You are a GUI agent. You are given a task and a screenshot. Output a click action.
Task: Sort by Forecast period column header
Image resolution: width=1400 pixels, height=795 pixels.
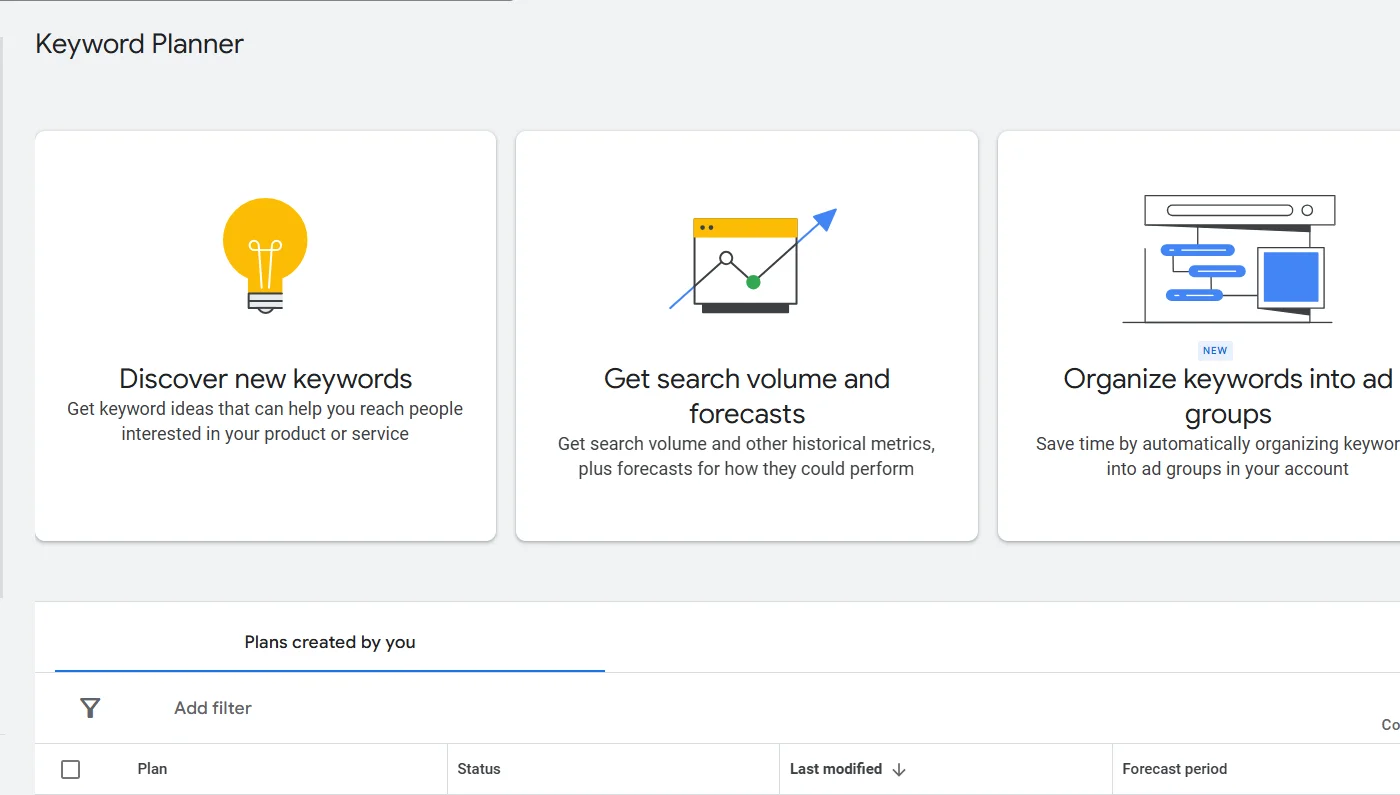tap(1175, 769)
